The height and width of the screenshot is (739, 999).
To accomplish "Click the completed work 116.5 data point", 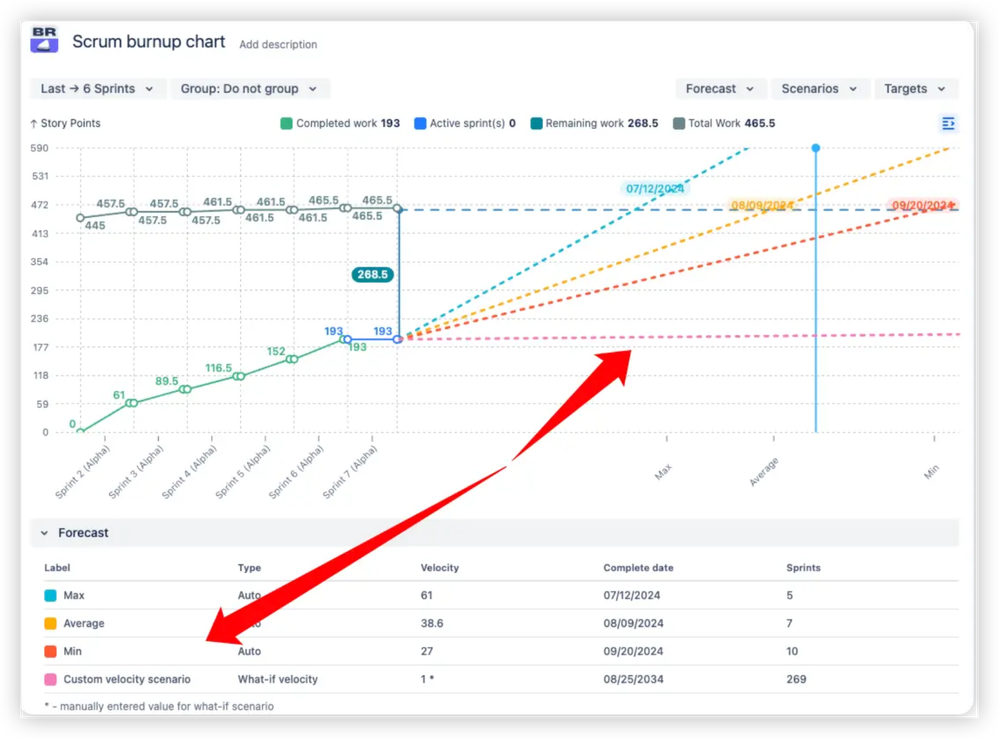I will [238, 377].
